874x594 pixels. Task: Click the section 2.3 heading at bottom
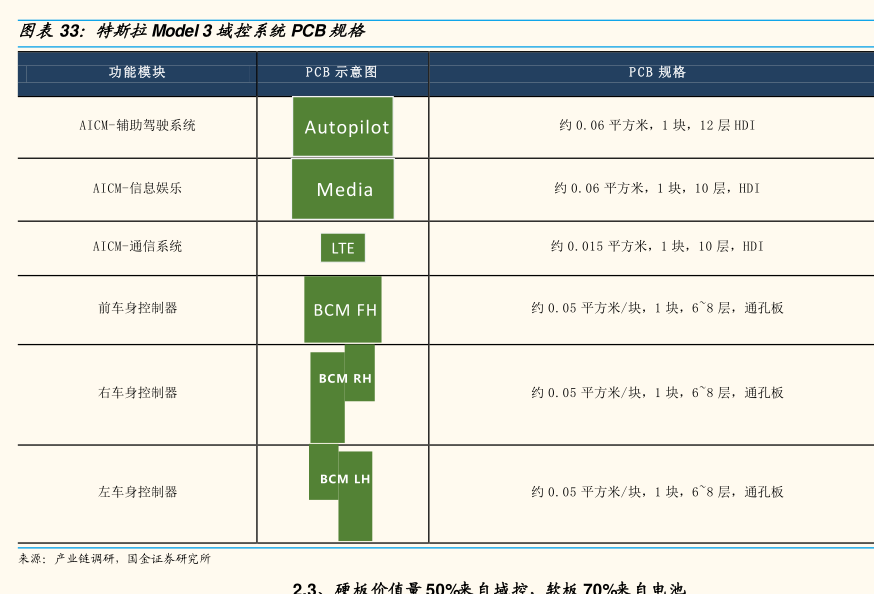click(x=489, y=588)
